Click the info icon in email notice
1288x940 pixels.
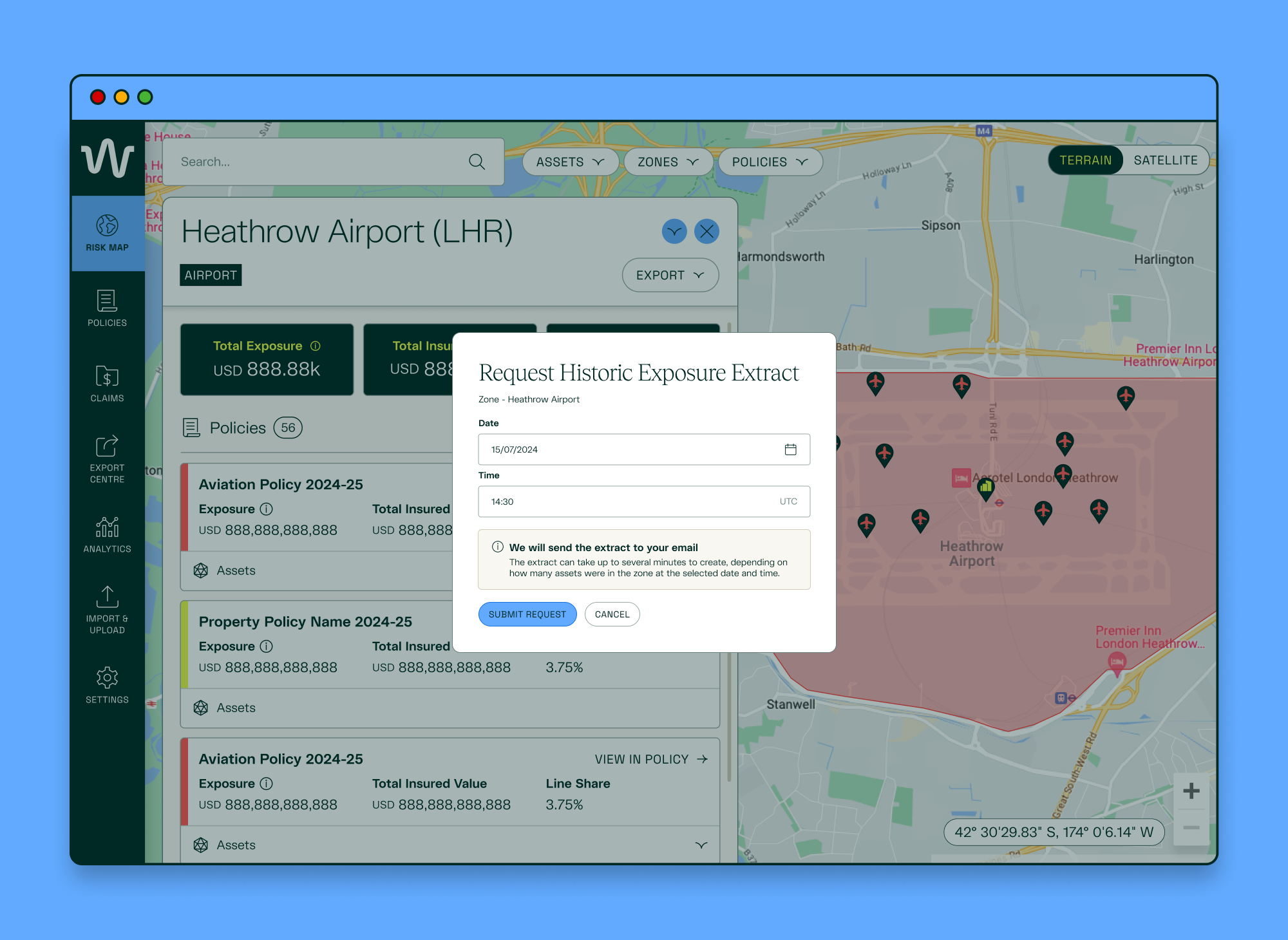point(498,547)
